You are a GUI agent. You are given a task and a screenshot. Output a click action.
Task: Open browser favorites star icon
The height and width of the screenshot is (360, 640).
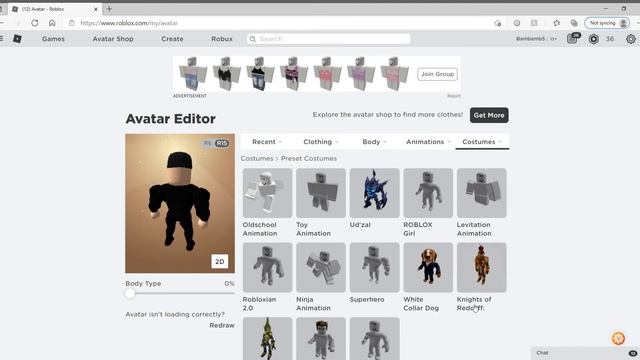(x=556, y=23)
